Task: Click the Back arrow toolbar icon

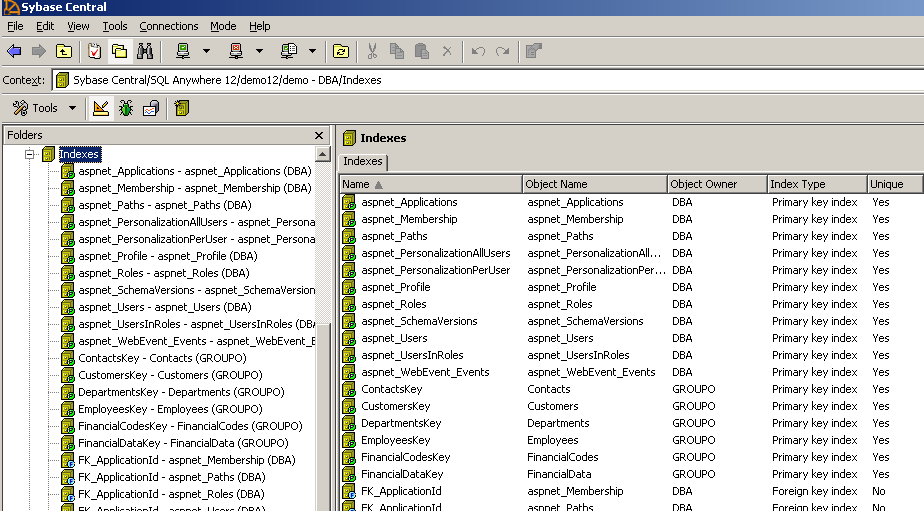Action: coord(14,51)
